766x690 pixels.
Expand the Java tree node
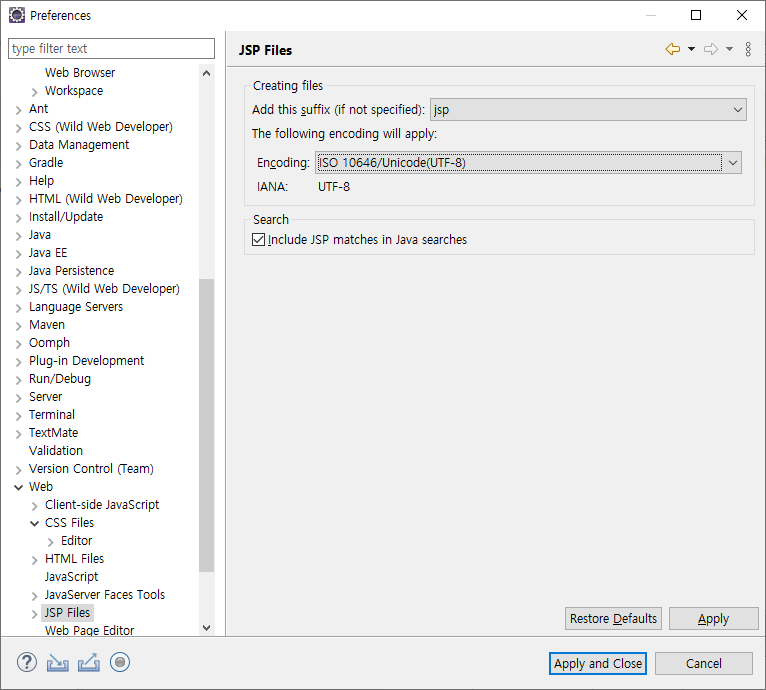point(19,236)
